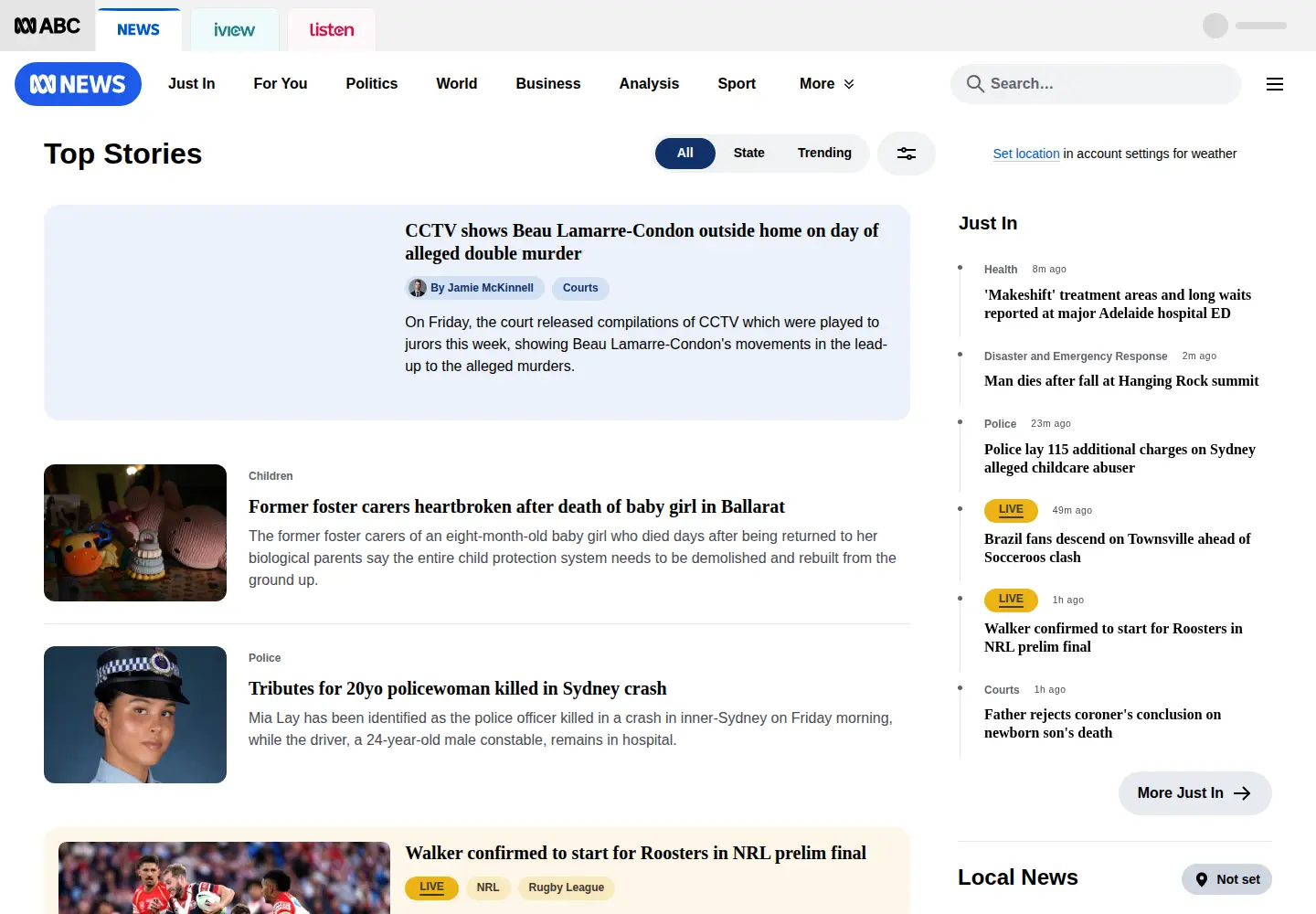Click inside the Search field
This screenshot has height=914, width=1316.
pyautogui.click(x=1096, y=84)
